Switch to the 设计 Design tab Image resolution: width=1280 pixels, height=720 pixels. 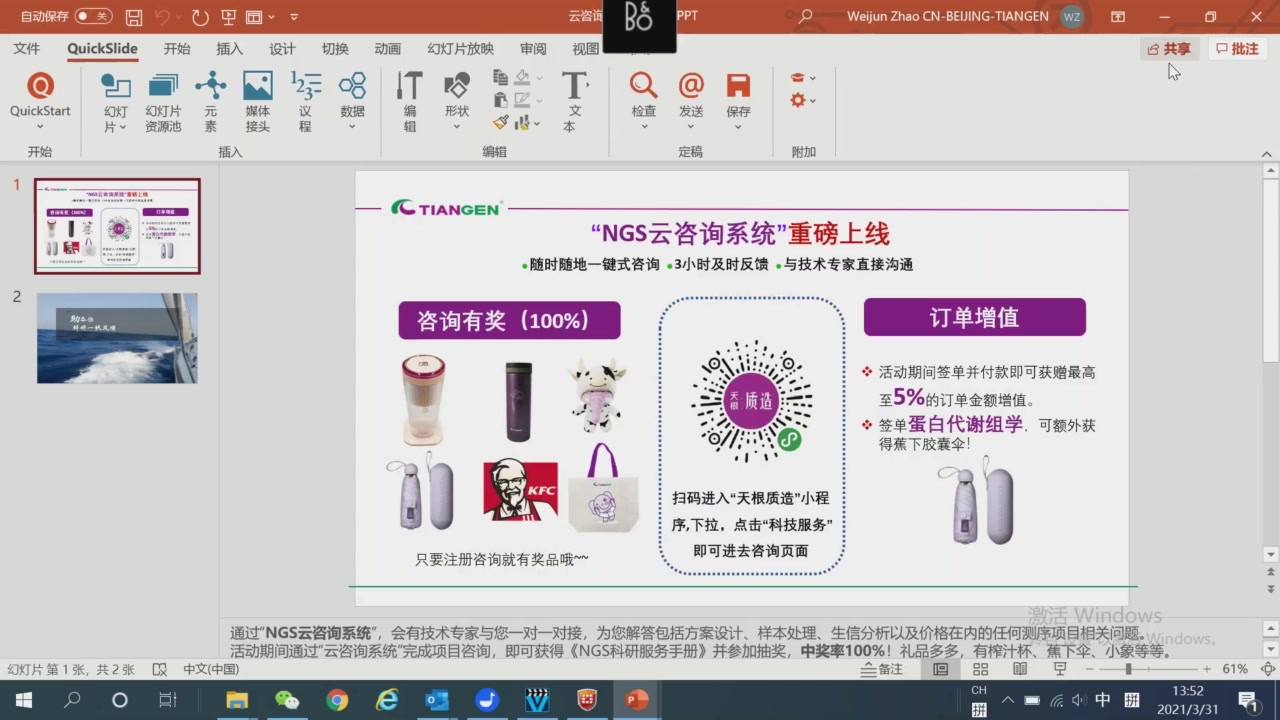(282, 49)
